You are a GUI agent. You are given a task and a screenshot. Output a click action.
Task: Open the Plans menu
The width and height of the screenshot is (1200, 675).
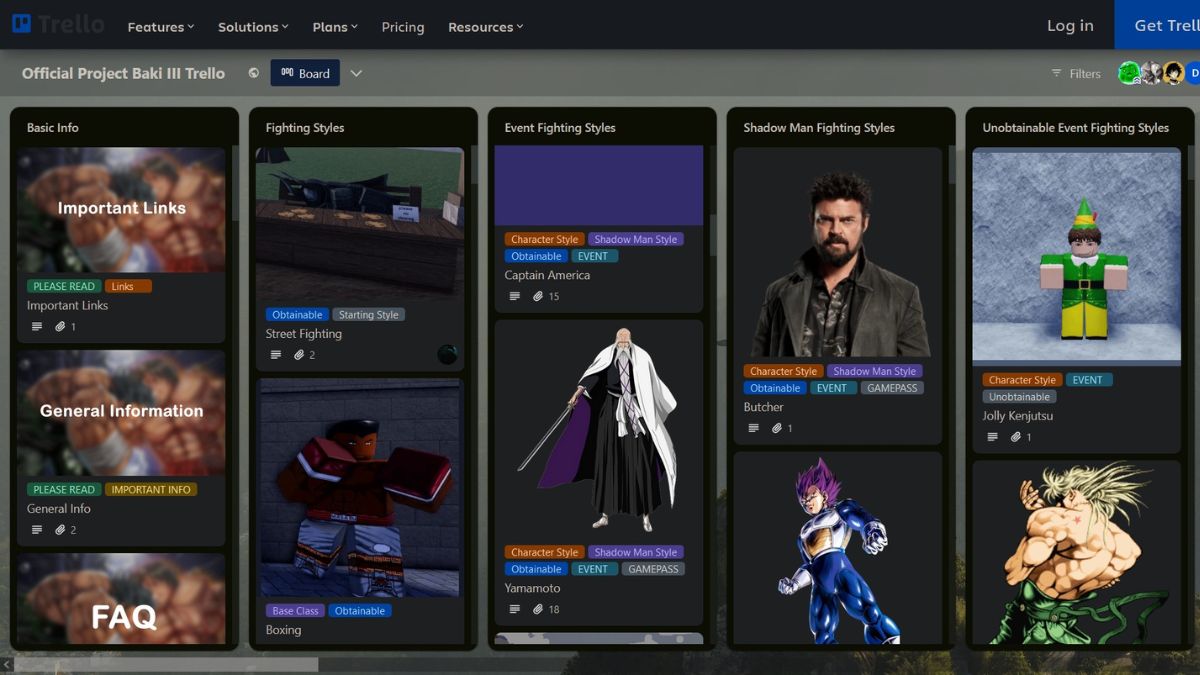pyautogui.click(x=334, y=27)
